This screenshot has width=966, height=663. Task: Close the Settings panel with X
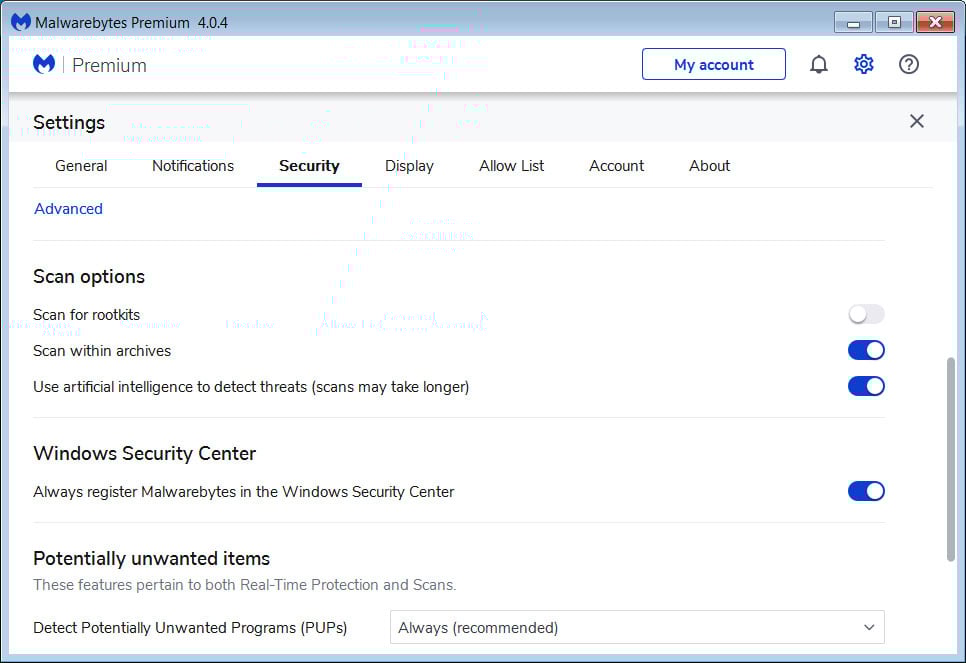coord(917,121)
